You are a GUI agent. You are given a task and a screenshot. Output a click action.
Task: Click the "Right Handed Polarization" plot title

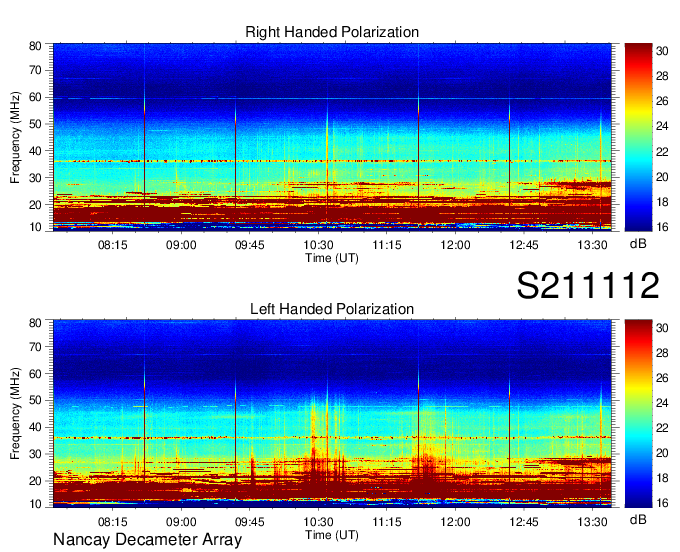(332, 32)
